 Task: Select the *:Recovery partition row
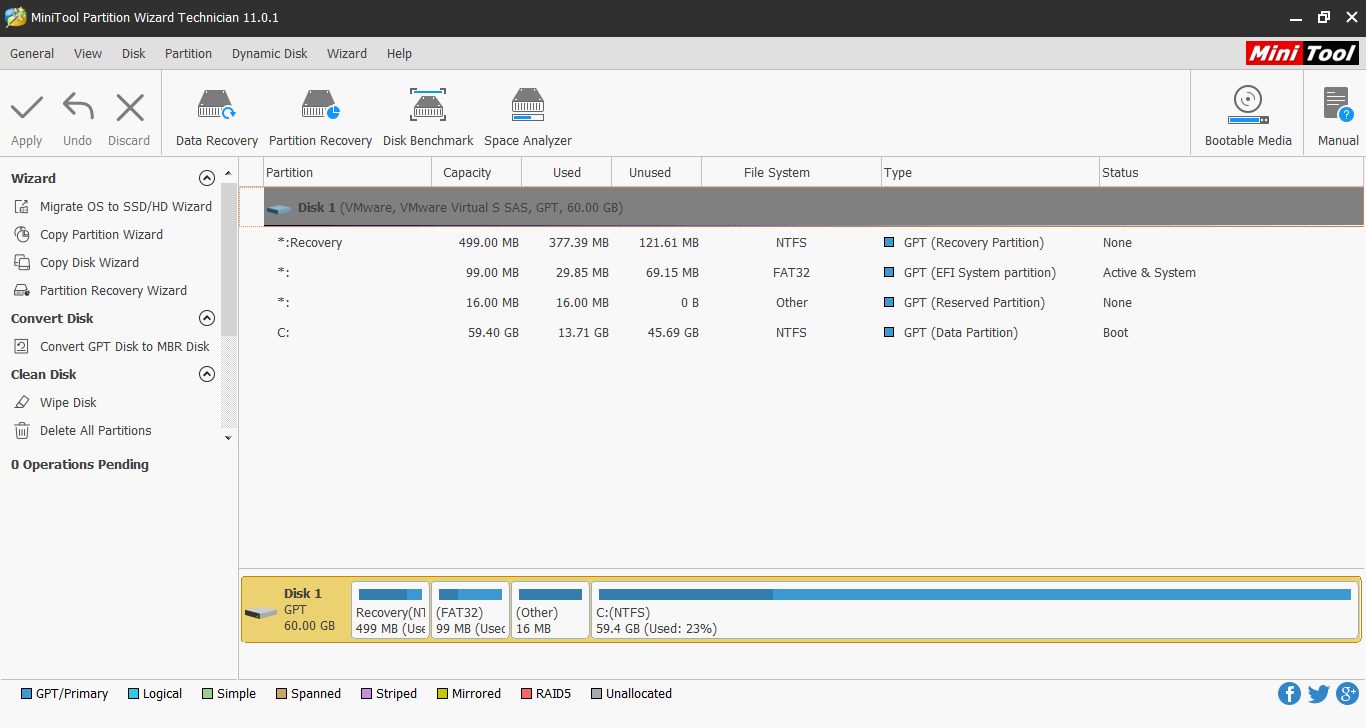pyautogui.click(x=813, y=242)
